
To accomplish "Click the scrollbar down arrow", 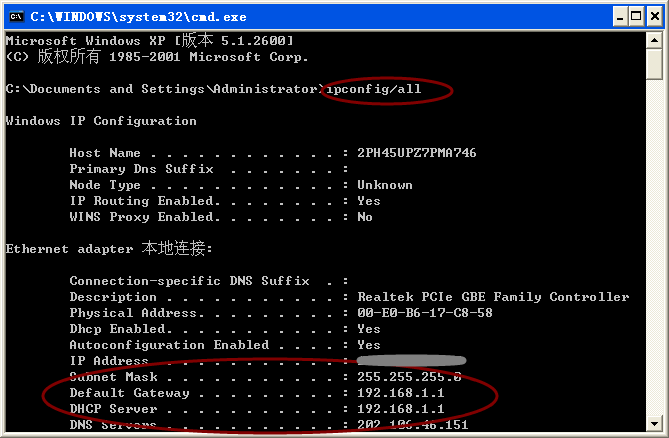I will (654, 423).
